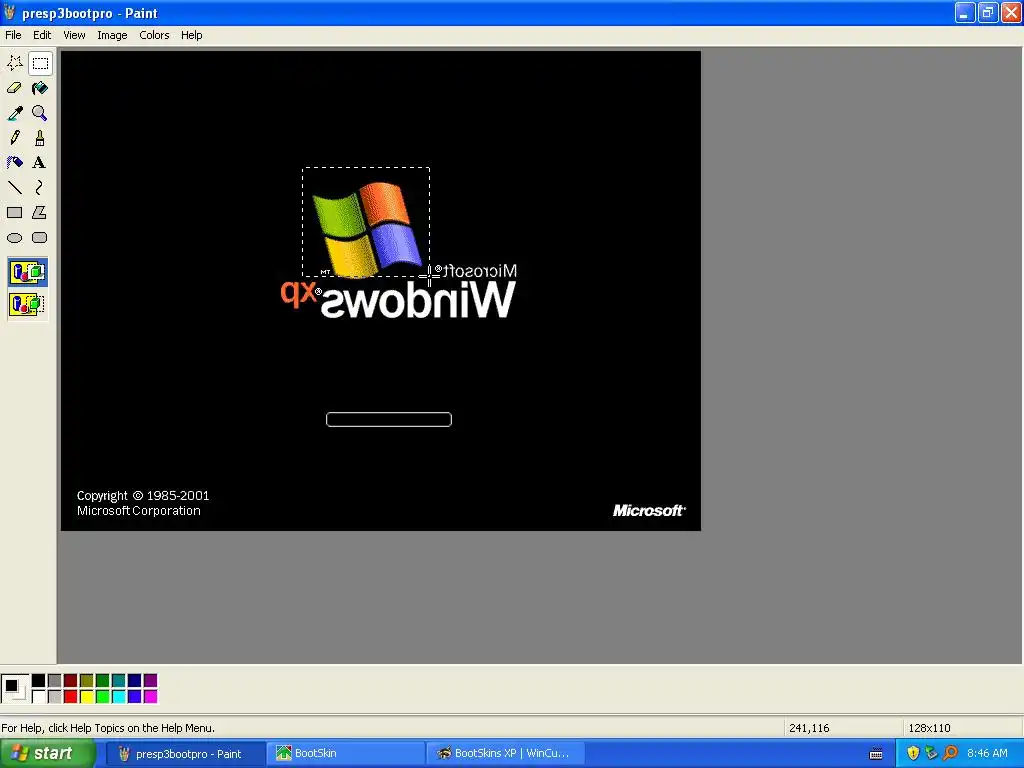
Task: Click the empty progress bar outline on canvas
Action: coord(389,419)
